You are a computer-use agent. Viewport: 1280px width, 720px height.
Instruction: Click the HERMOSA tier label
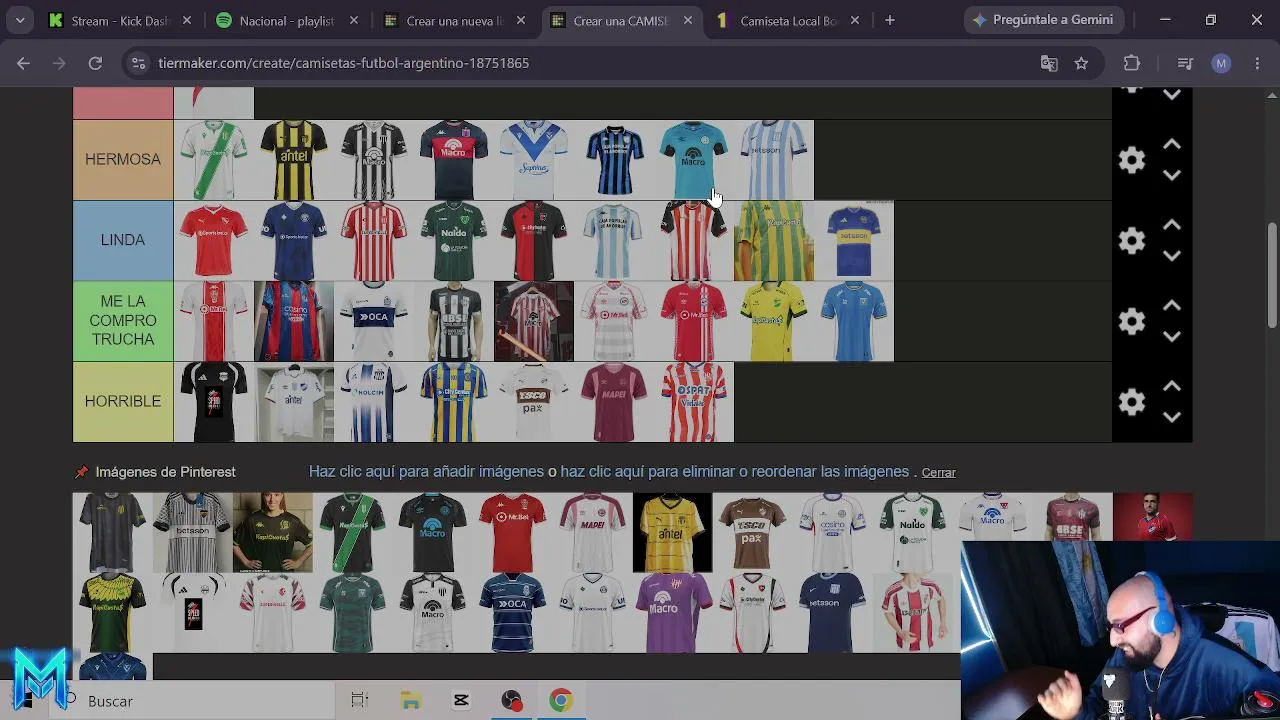click(123, 160)
